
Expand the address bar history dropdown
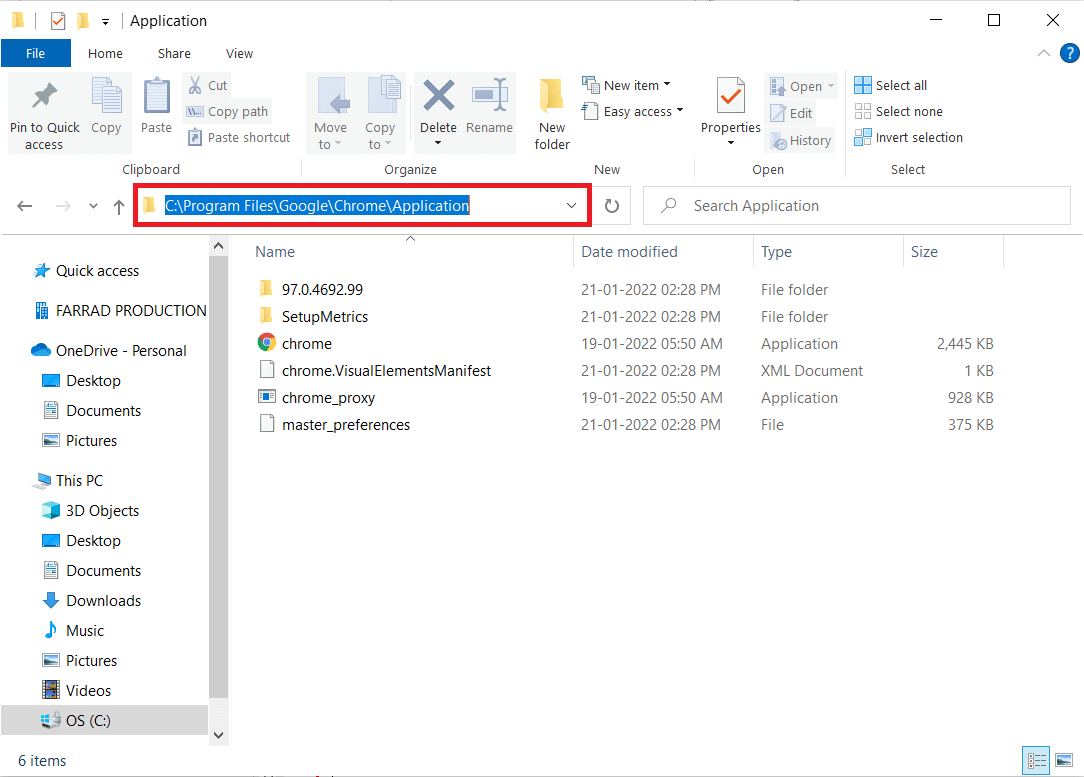point(572,206)
